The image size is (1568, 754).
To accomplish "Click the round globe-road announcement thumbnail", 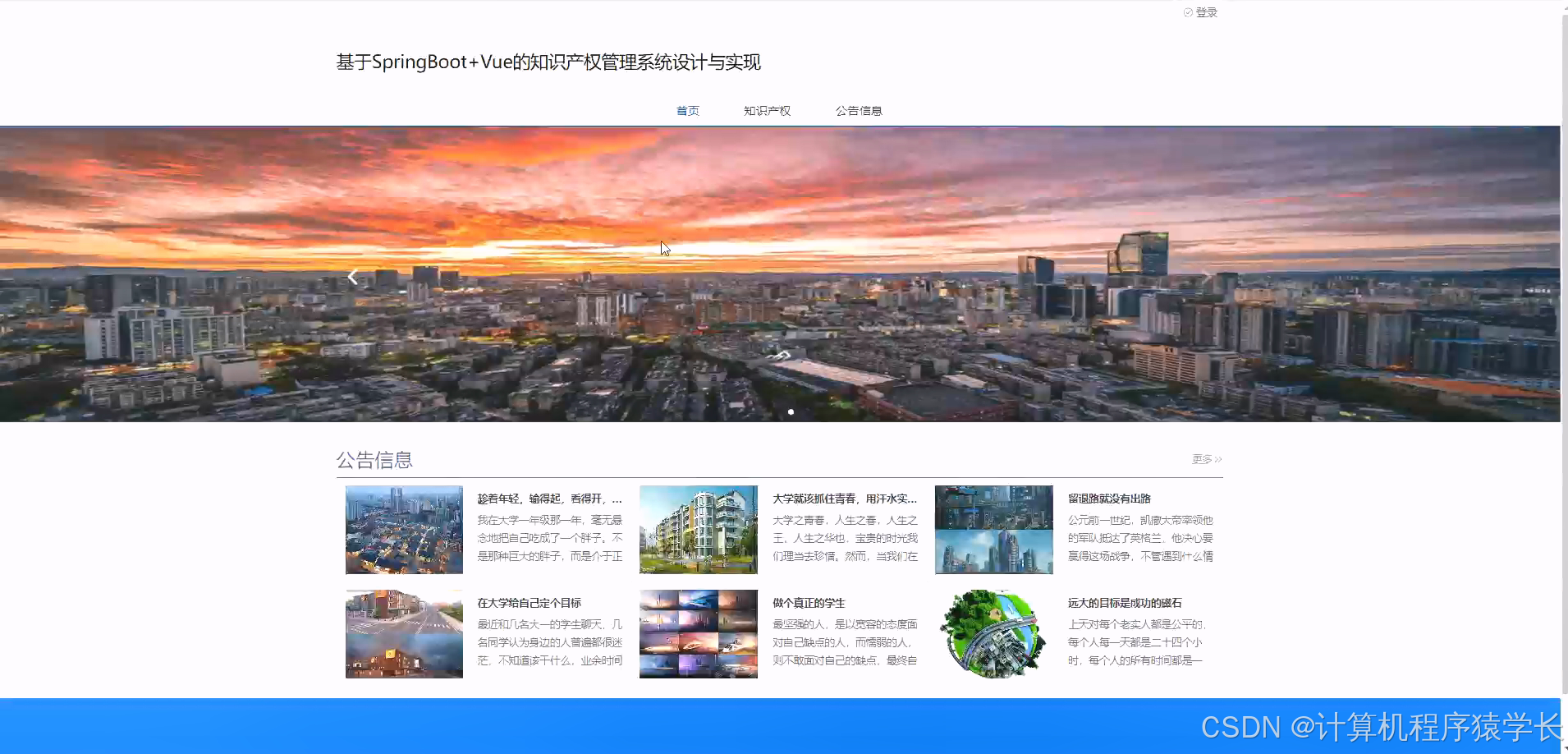I will (993, 633).
